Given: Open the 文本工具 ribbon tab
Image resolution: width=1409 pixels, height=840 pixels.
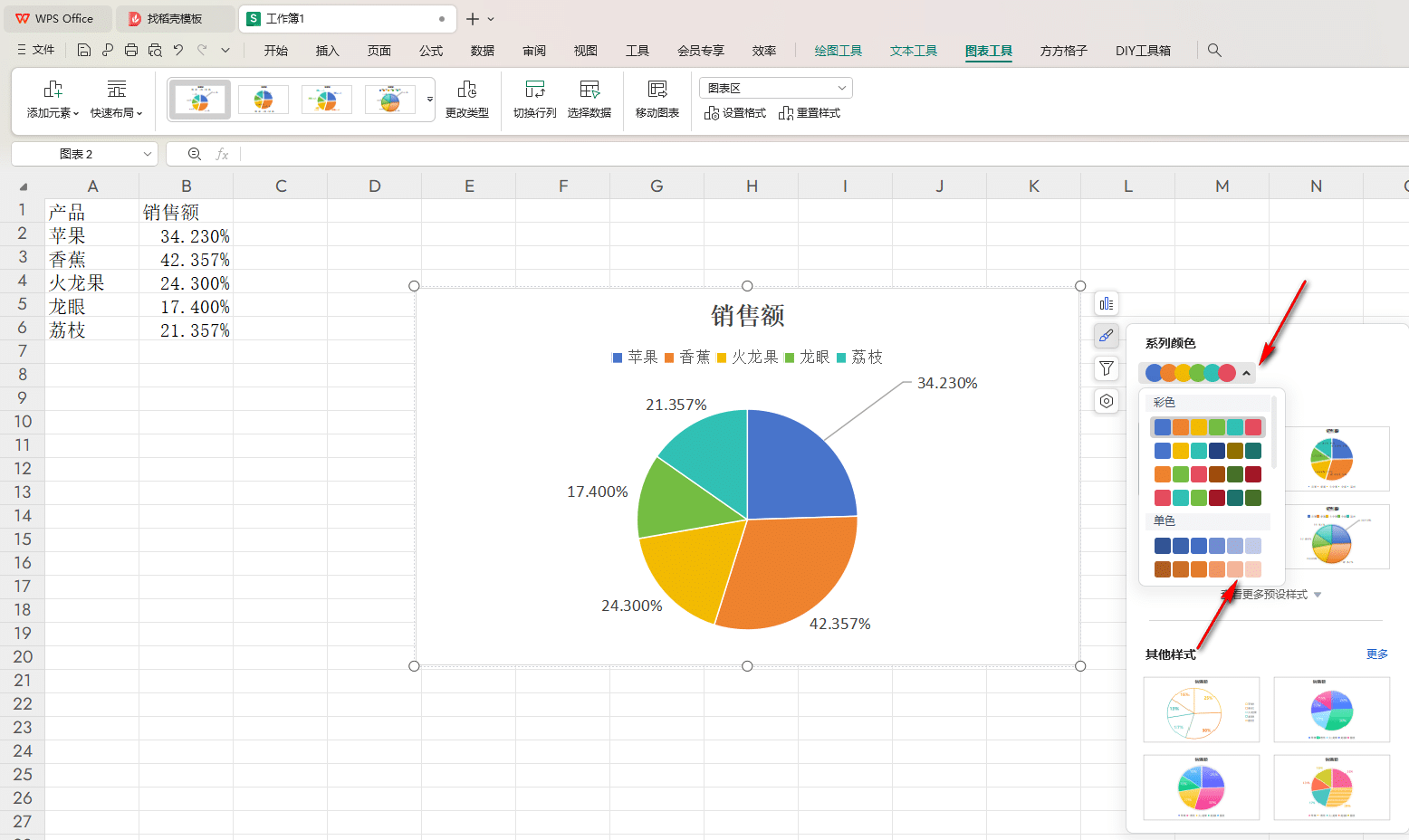Looking at the screenshot, I should [x=913, y=51].
